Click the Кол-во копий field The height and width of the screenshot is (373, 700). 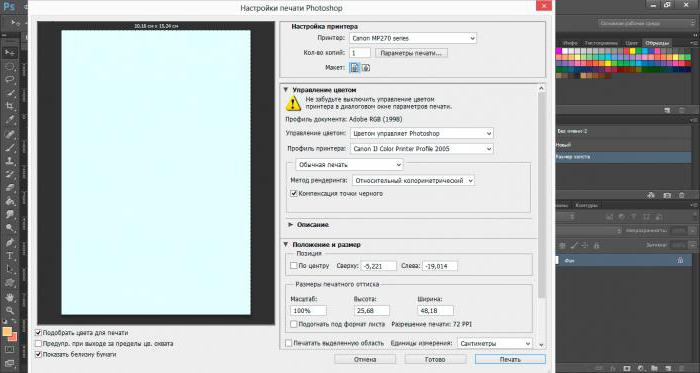point(360,53)
